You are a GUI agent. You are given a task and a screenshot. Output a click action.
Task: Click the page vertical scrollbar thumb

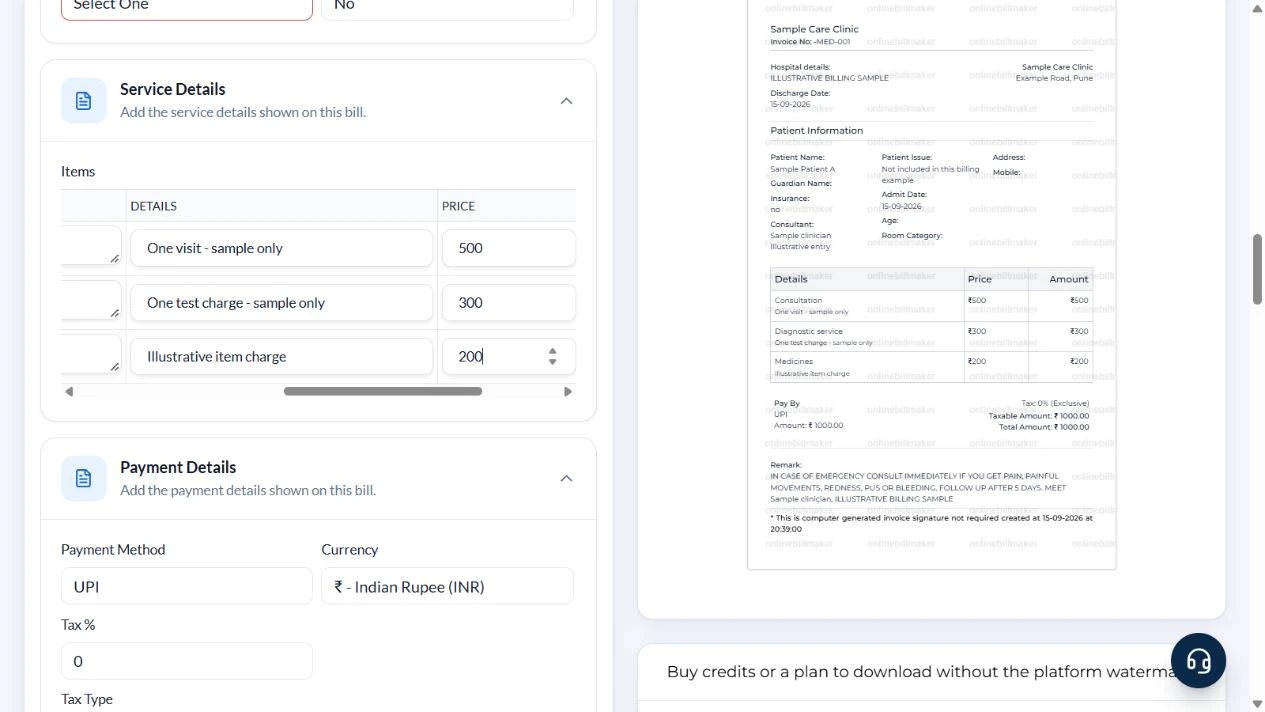coord(1257,269)
